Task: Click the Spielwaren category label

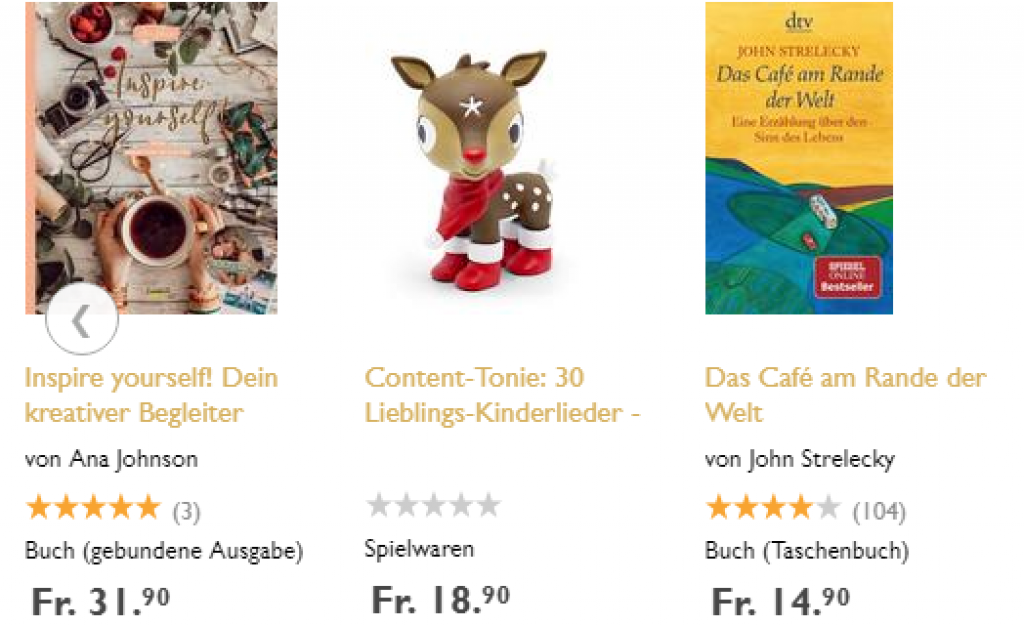Action: click(419, 549)
